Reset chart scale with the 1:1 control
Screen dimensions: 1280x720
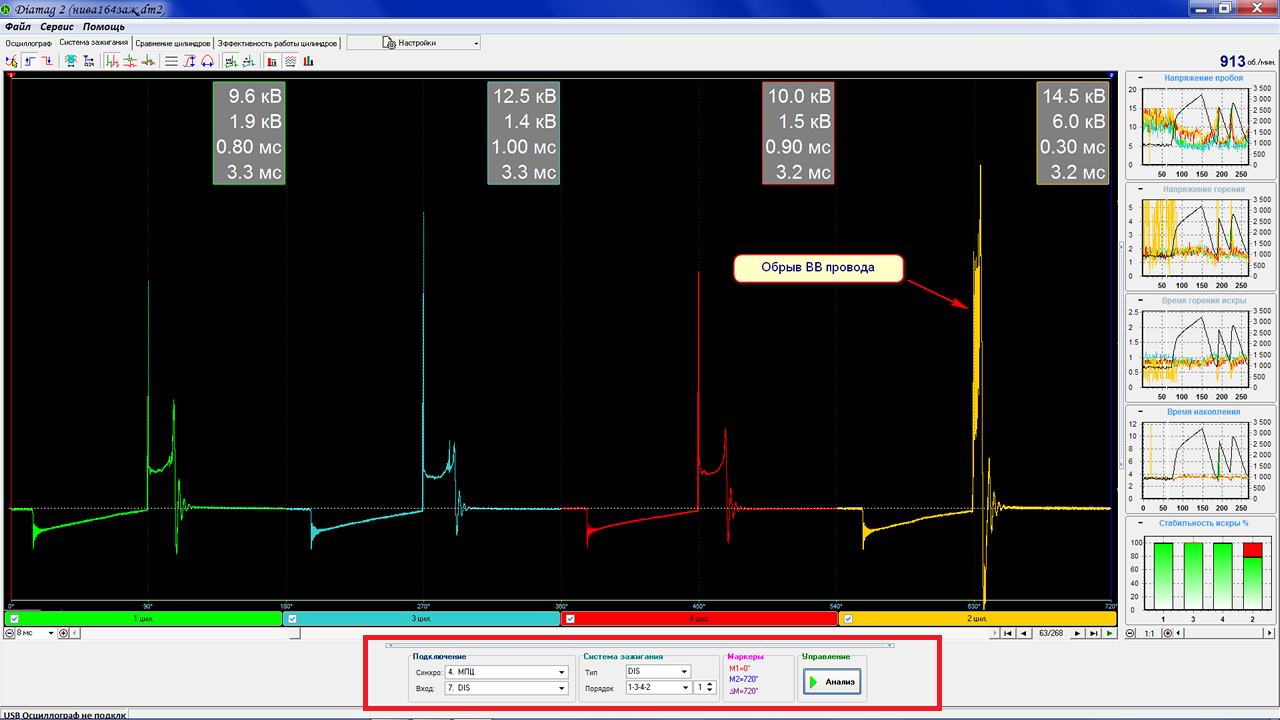pyautogui.click(x=1150, y=633)
